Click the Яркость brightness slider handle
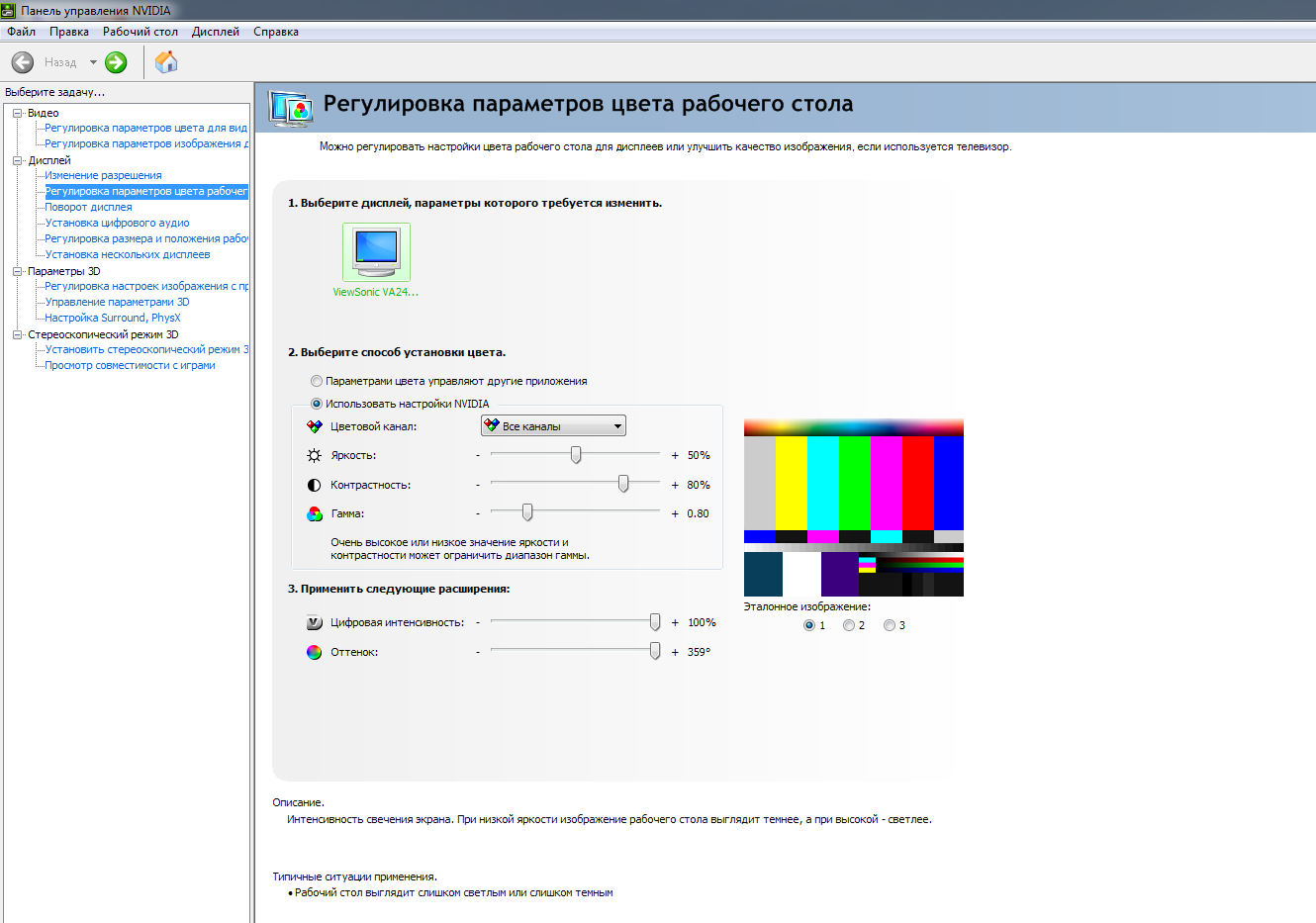Screen dimensions: 1316x923 tap(576, 454)
